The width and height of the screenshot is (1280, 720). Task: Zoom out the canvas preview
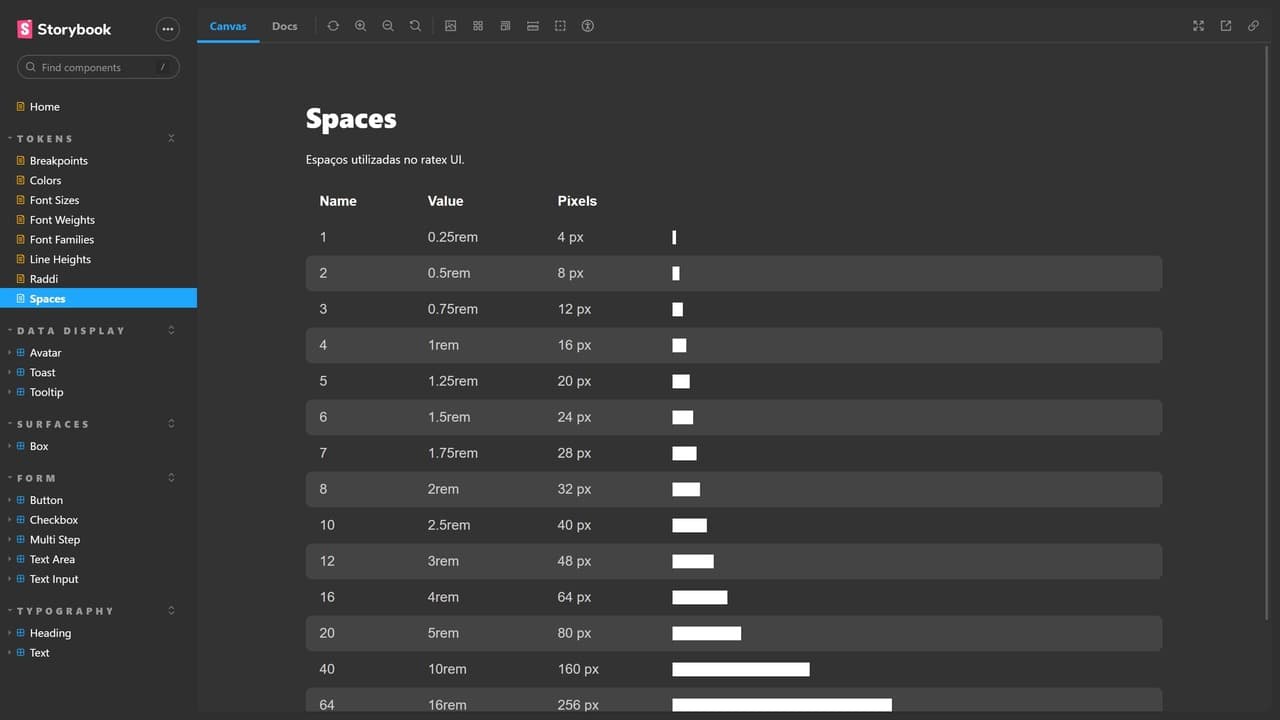point(388,26)
